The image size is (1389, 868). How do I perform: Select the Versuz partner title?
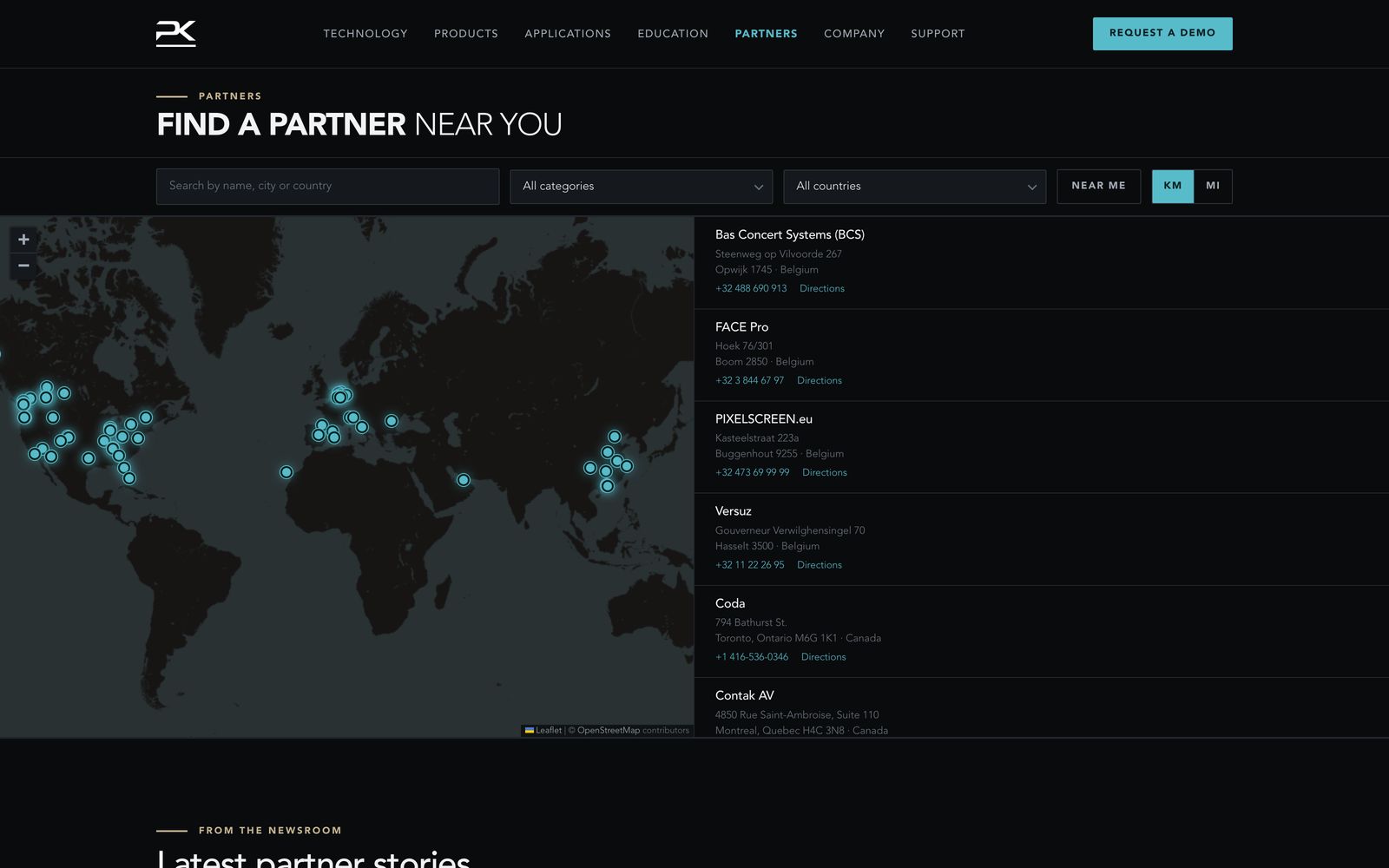tap(734, 511)
